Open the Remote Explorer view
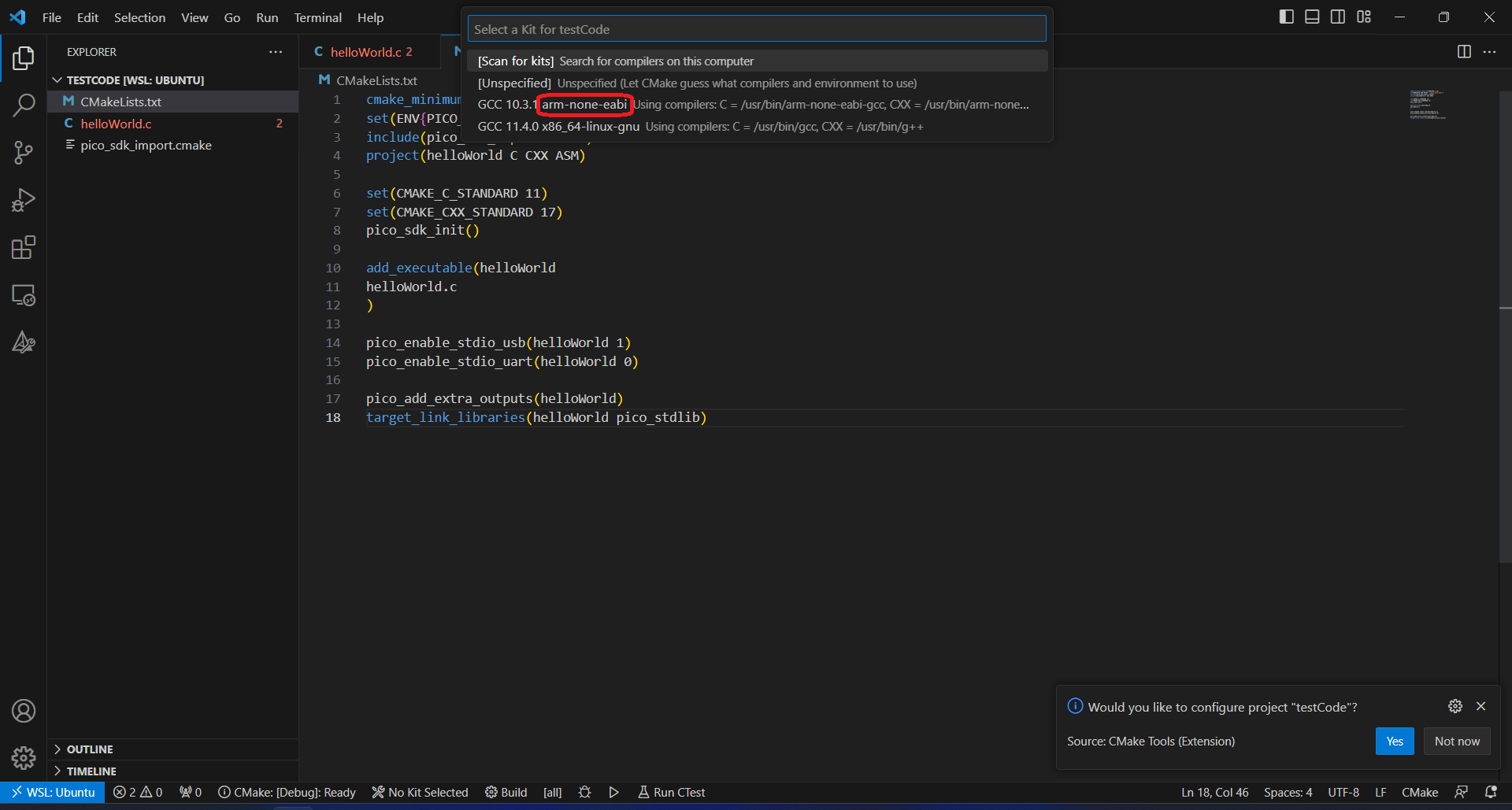This screenshot has height=810, width=1512. tap(24, 295)
